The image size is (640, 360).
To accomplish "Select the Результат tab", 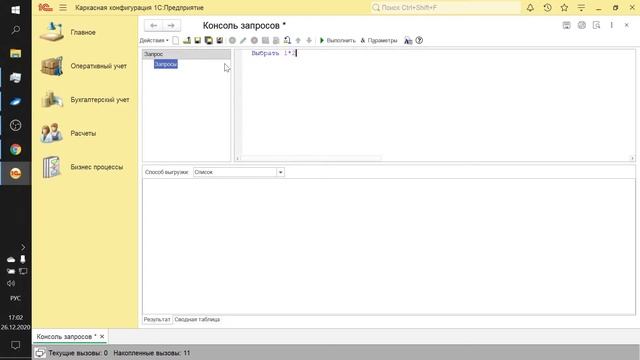I will [157, 320].
